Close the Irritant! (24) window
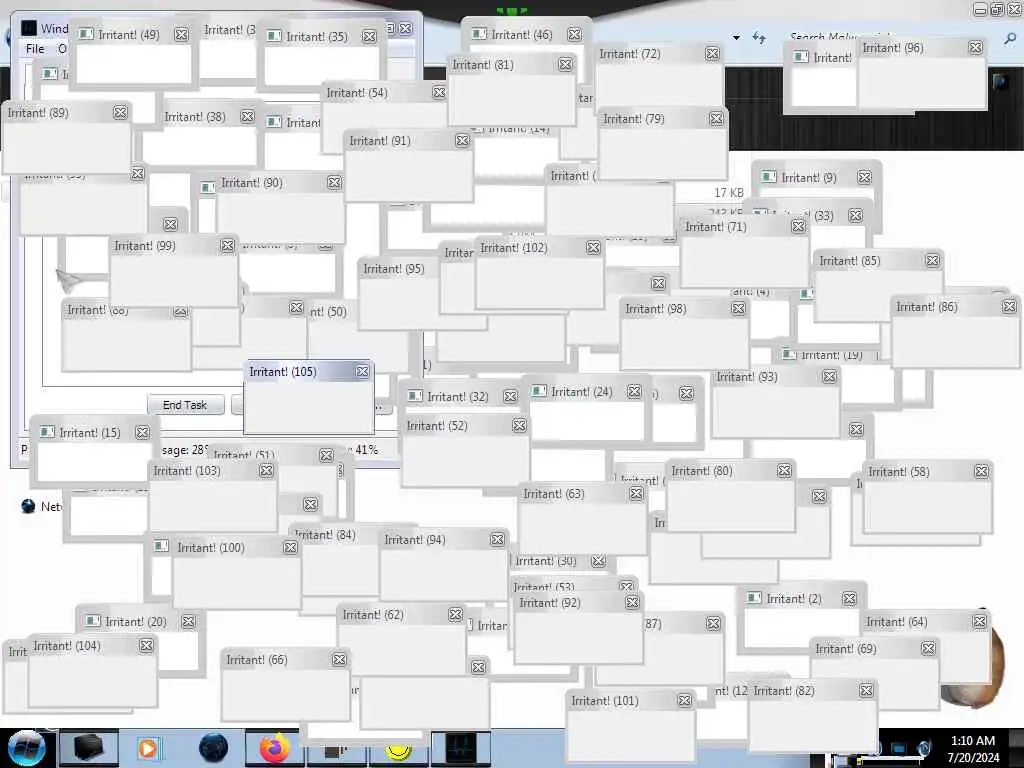1024x768 pixels. coord(634,391)
